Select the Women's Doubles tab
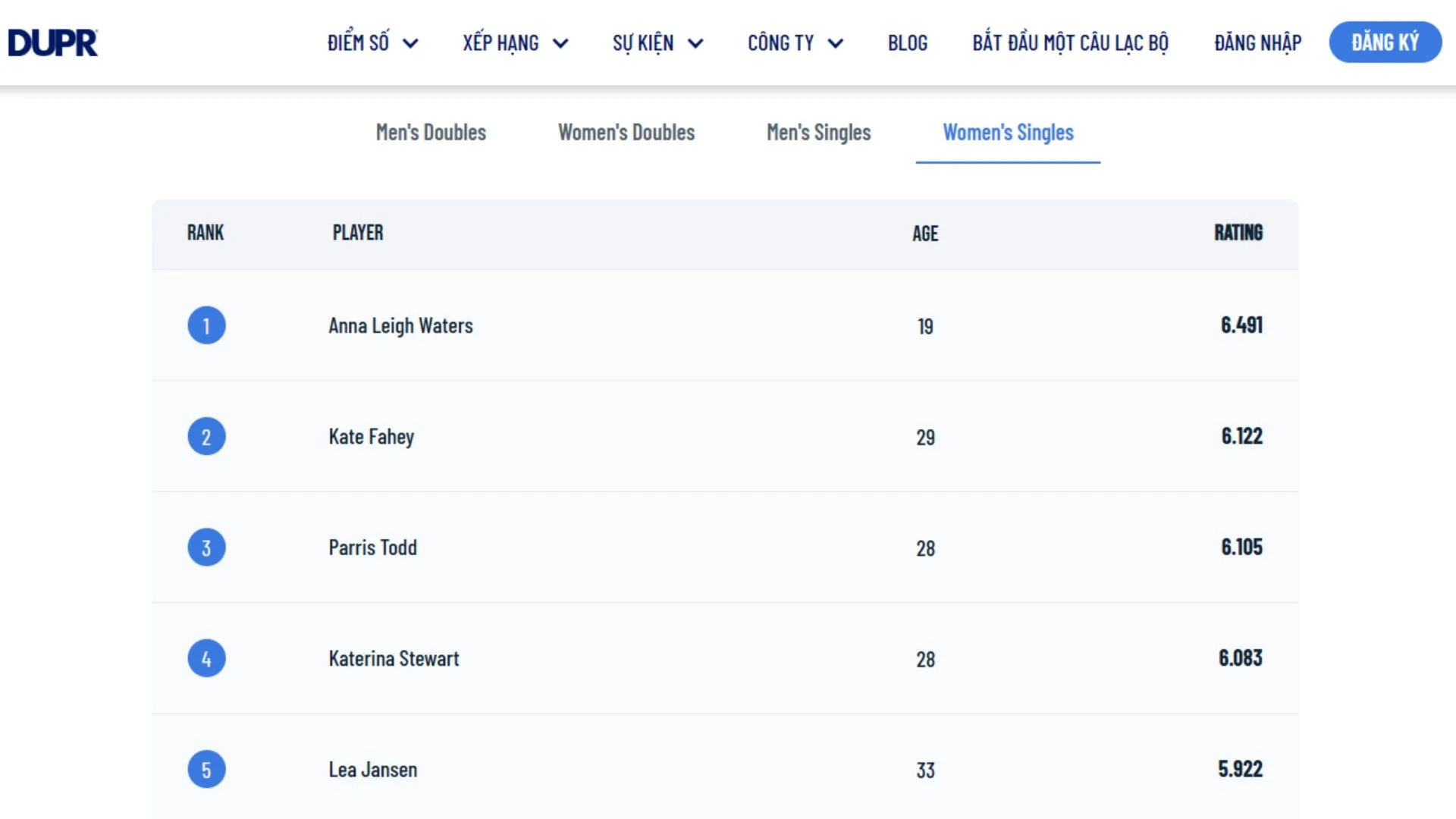Viewport: 1456px width, 819px height. (x=626, y=133)
